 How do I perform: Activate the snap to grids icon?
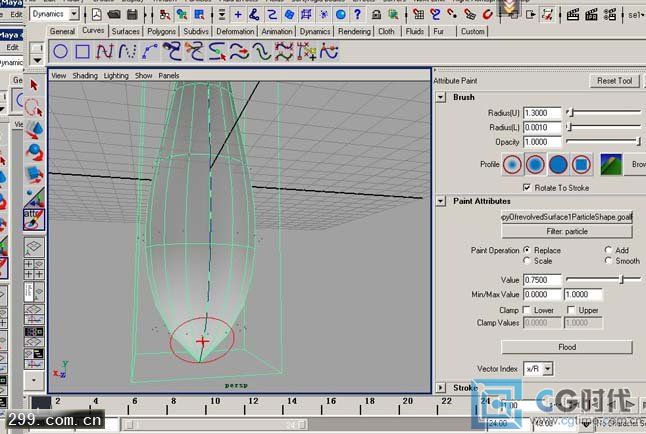coord(418,15)
